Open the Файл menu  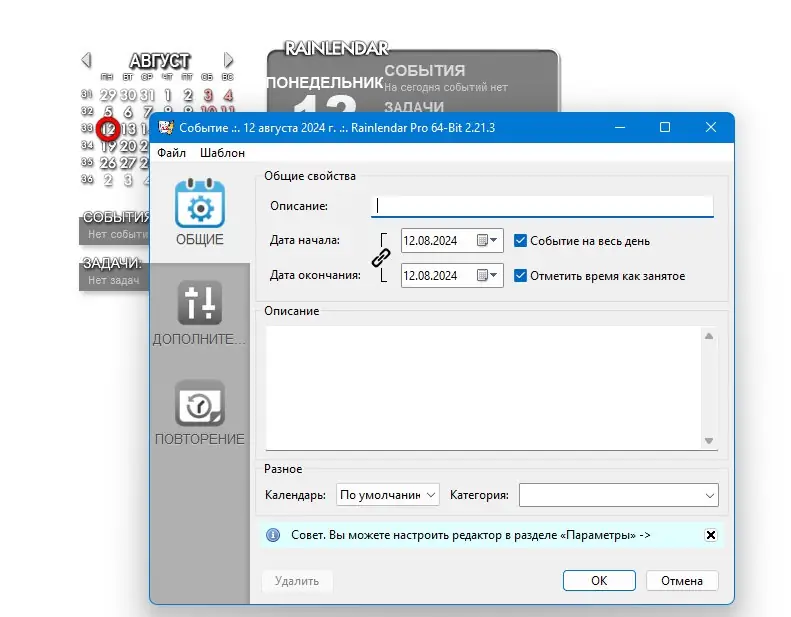click(x=171, y=153)
